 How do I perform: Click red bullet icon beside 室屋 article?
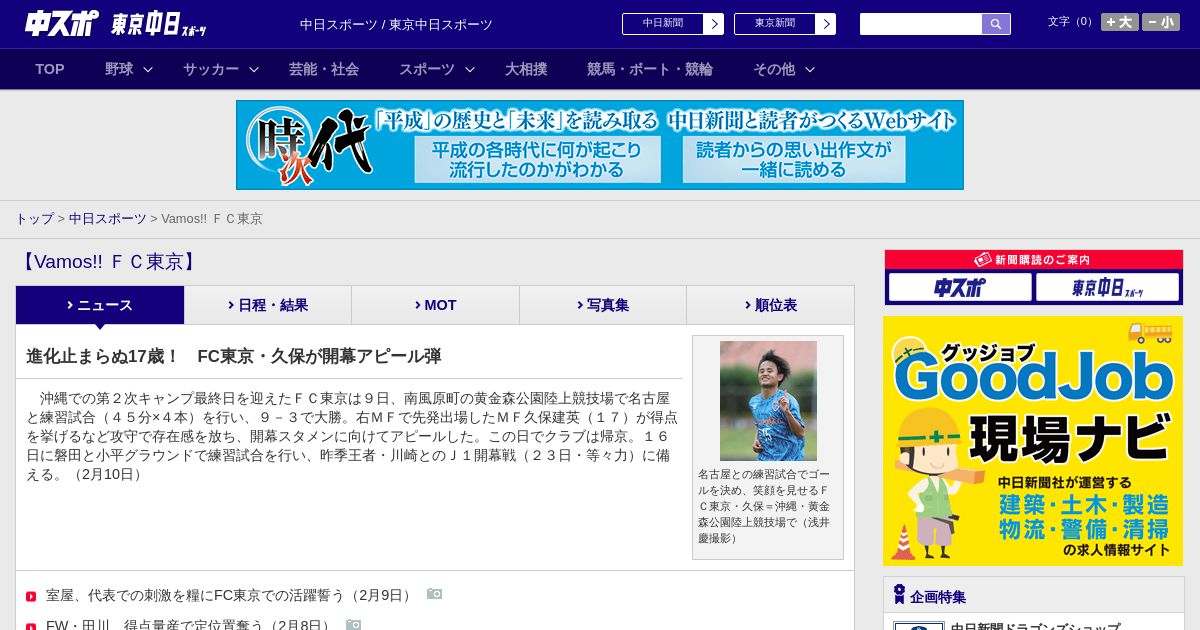click(31, 596)
